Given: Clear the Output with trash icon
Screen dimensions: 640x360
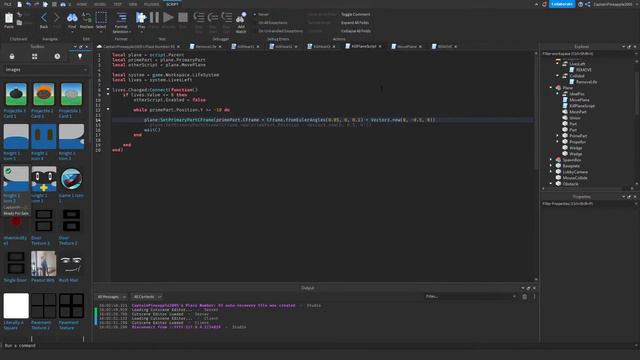Looking at the screenshot, I should [x=524, y=297].
